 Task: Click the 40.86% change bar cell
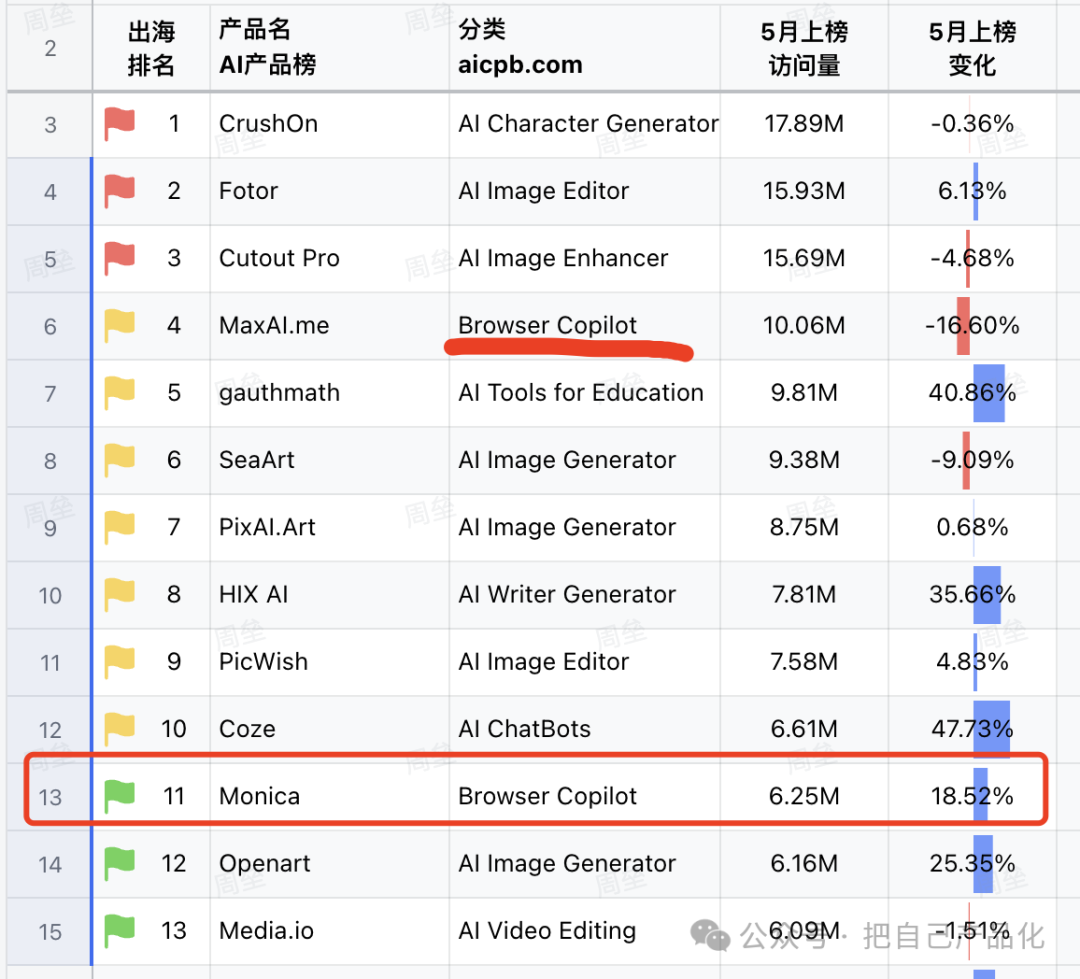(x=972, y=393)
